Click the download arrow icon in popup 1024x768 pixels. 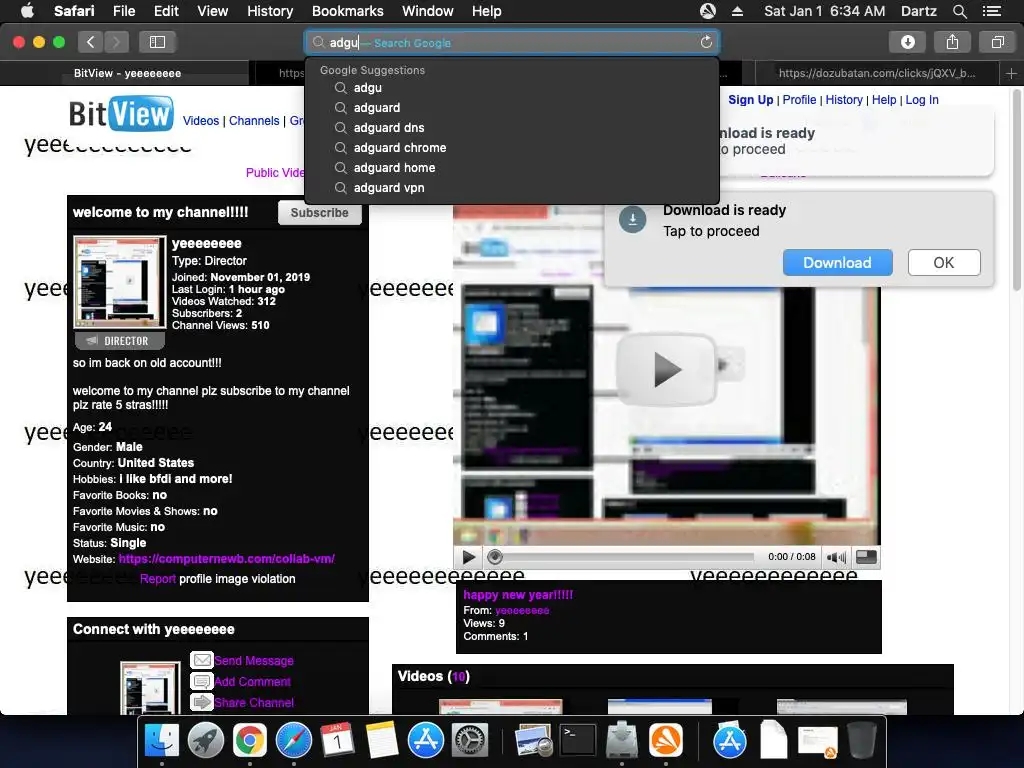[x=632, y=219]
